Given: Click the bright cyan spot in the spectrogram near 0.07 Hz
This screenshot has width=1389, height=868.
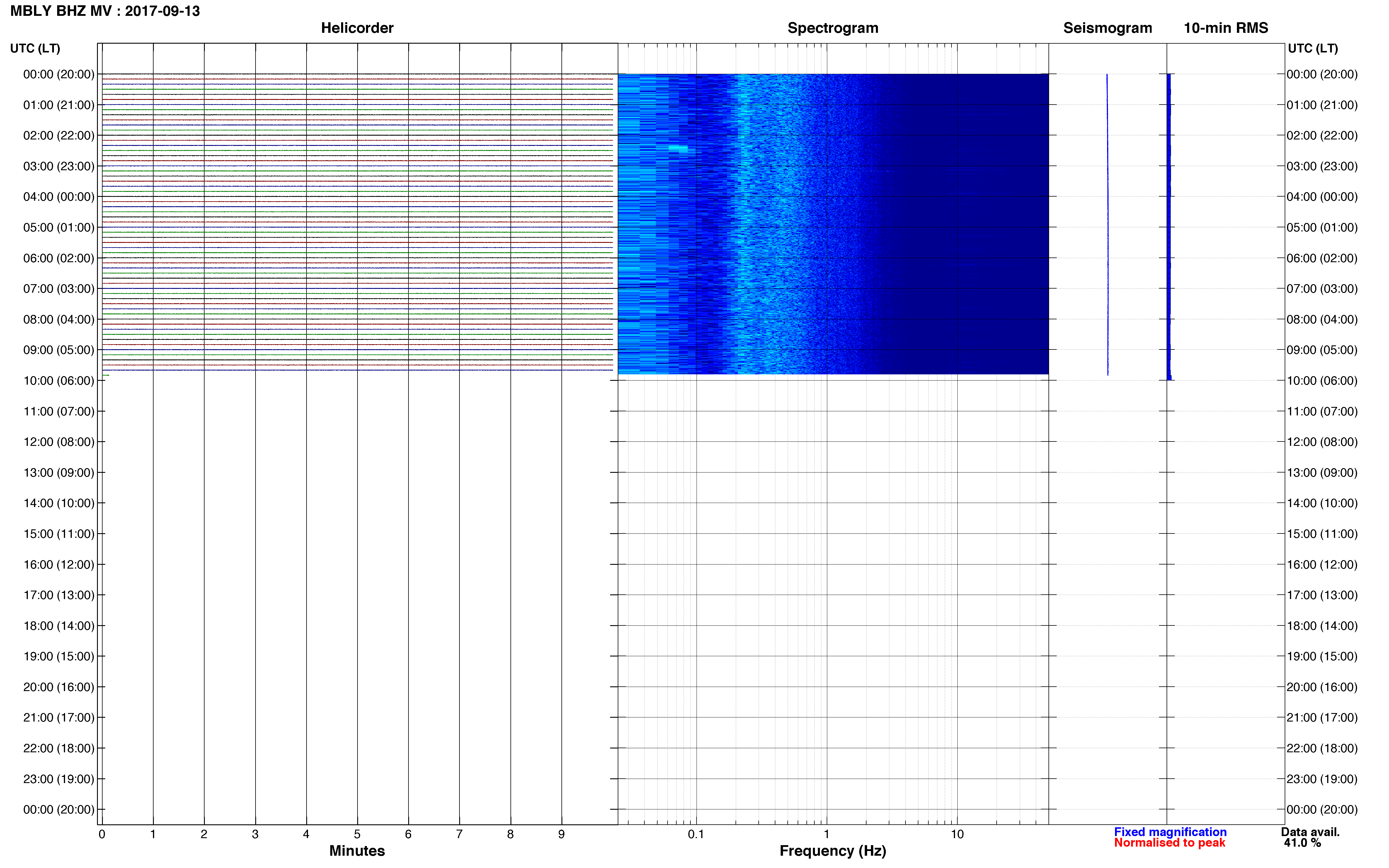Looking at the screenshot, I should 678,149.
